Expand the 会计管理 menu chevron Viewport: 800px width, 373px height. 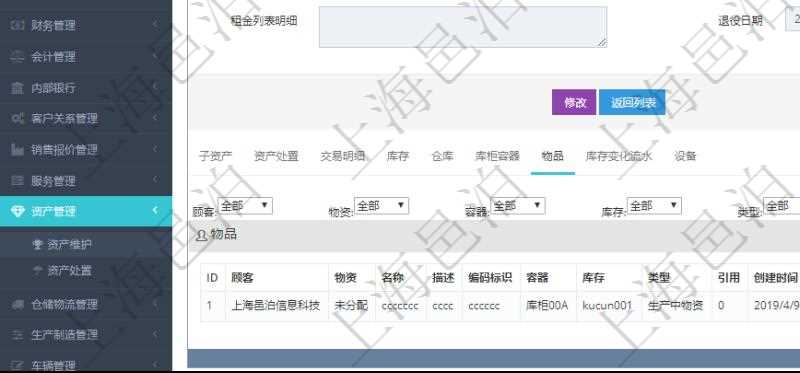155,56
